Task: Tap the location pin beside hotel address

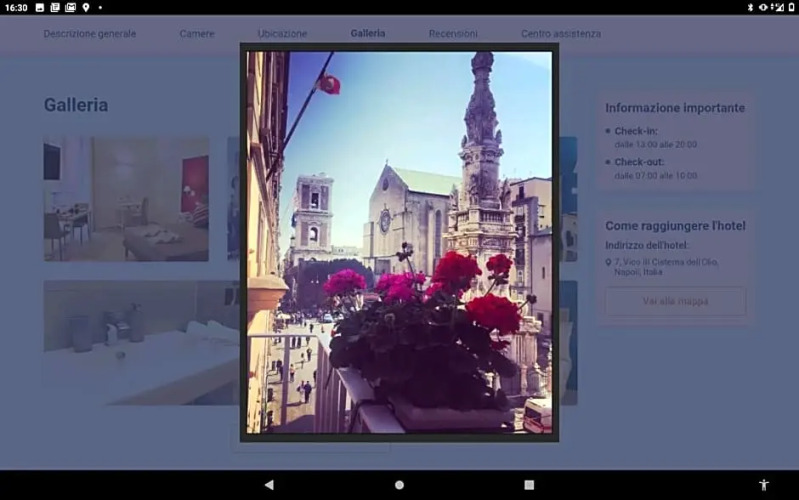Action: [608, 262]
